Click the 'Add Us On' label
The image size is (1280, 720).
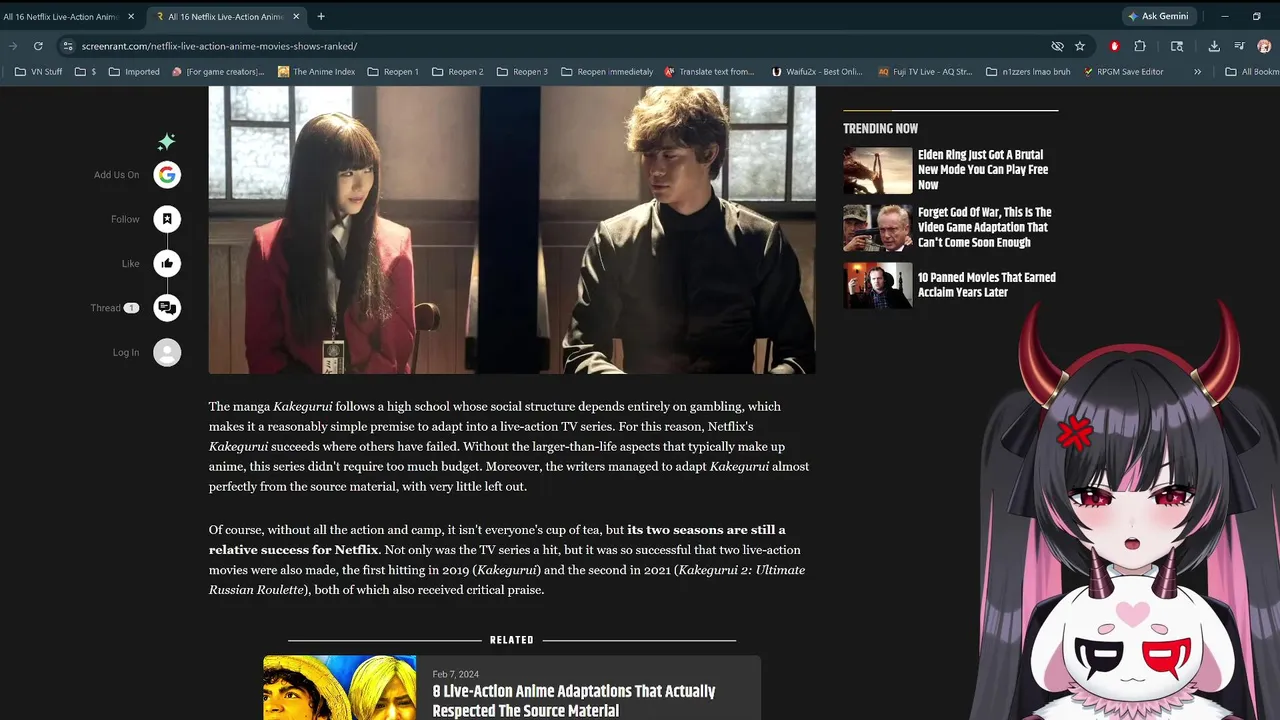[x=117, y=175]
